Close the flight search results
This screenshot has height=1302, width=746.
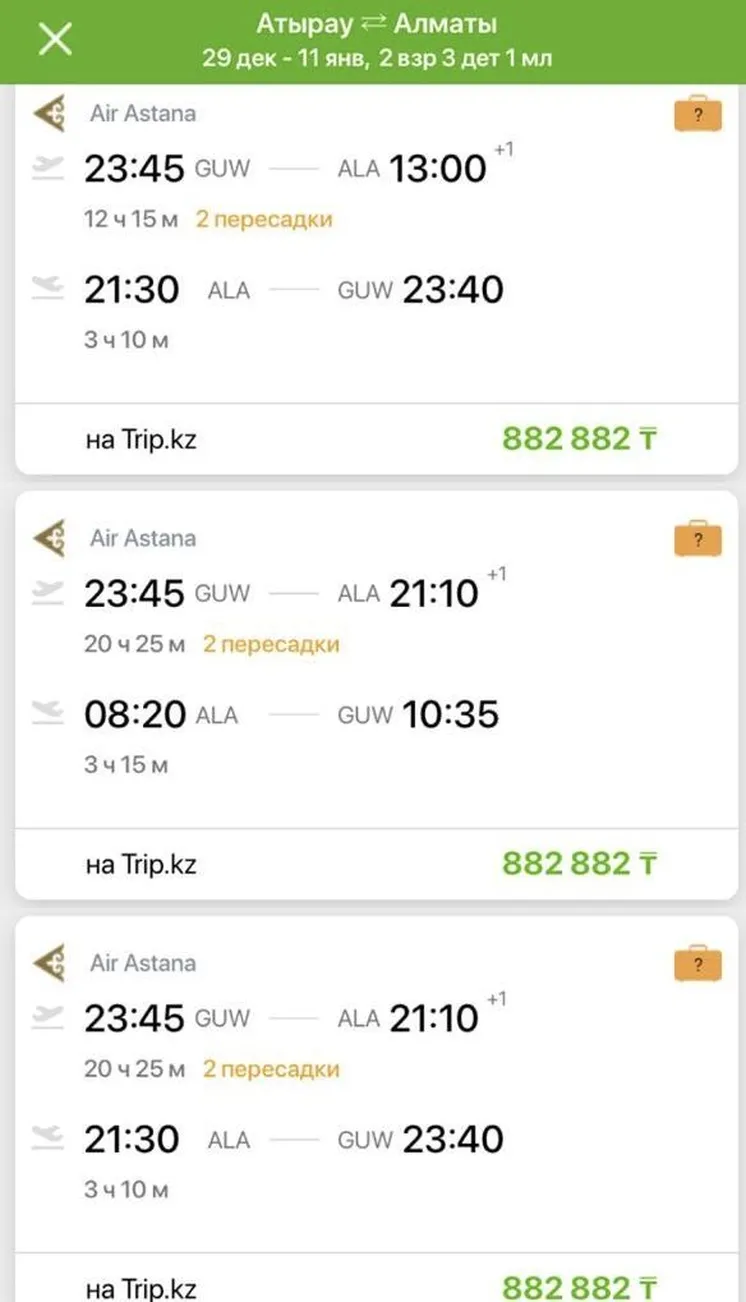click(54, 40)
